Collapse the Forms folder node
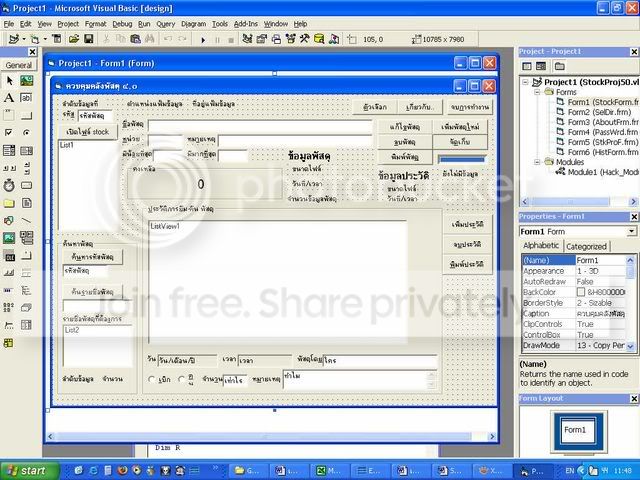This screenshot has width=640, height=480. [538, 92]
